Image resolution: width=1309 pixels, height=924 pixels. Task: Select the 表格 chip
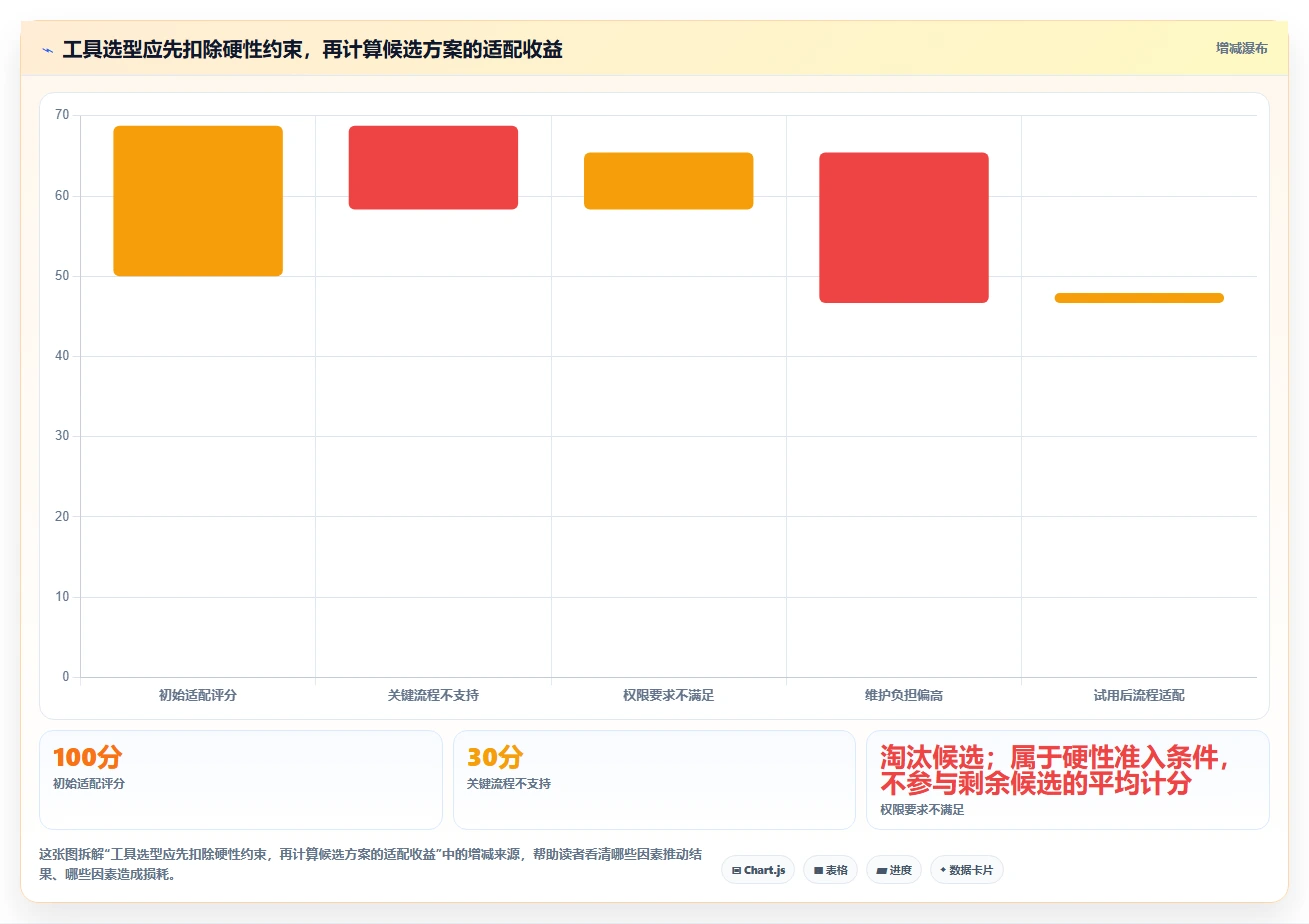[830, 870]
